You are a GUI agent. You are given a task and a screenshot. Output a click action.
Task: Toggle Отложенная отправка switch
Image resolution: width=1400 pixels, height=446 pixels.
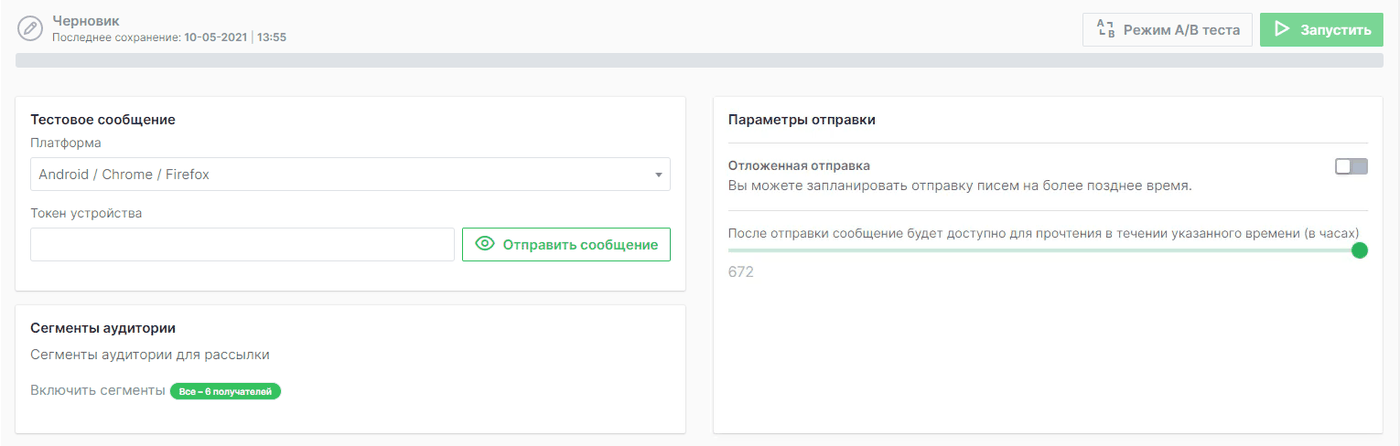[1351, 166]
